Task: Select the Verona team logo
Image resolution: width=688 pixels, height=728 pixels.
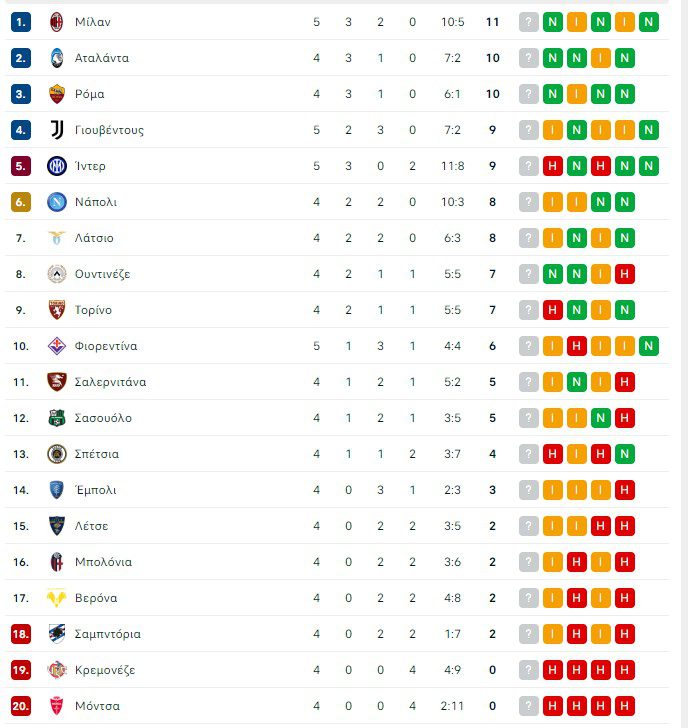Action: point(57,598)
